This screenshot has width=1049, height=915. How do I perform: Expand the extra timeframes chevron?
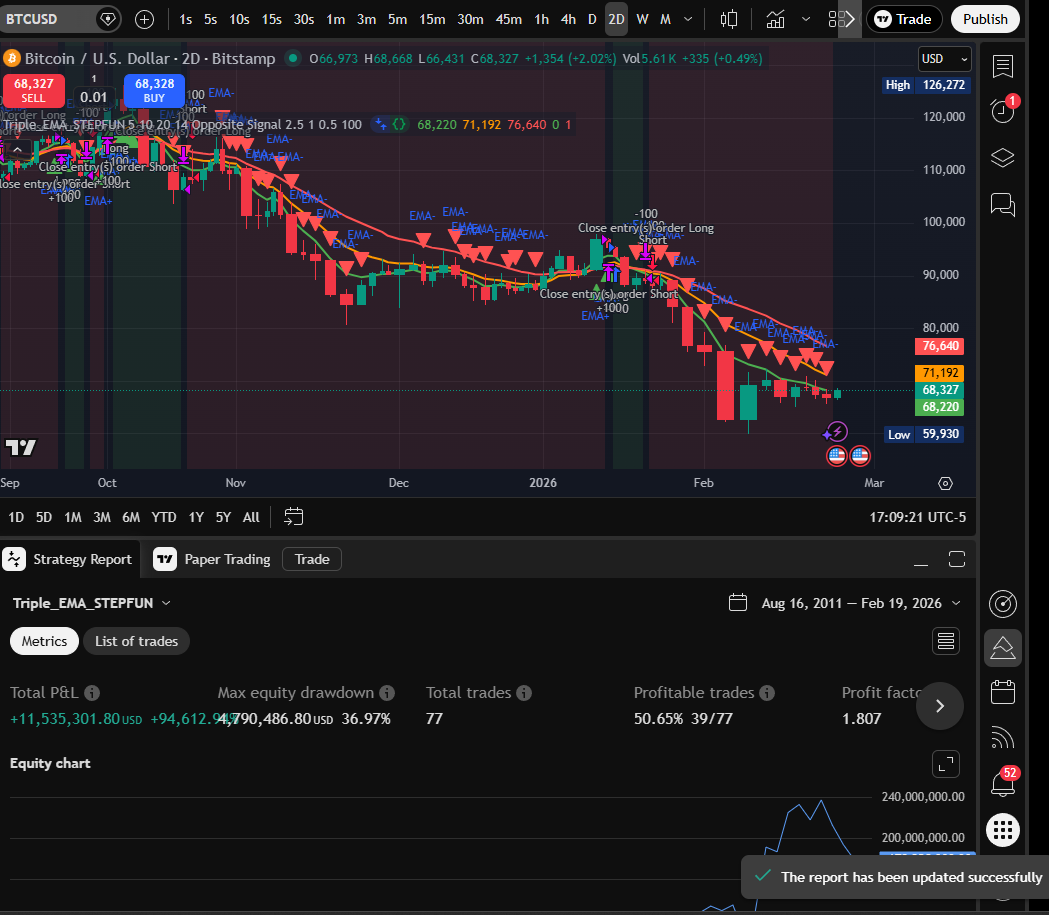point(688,19)
